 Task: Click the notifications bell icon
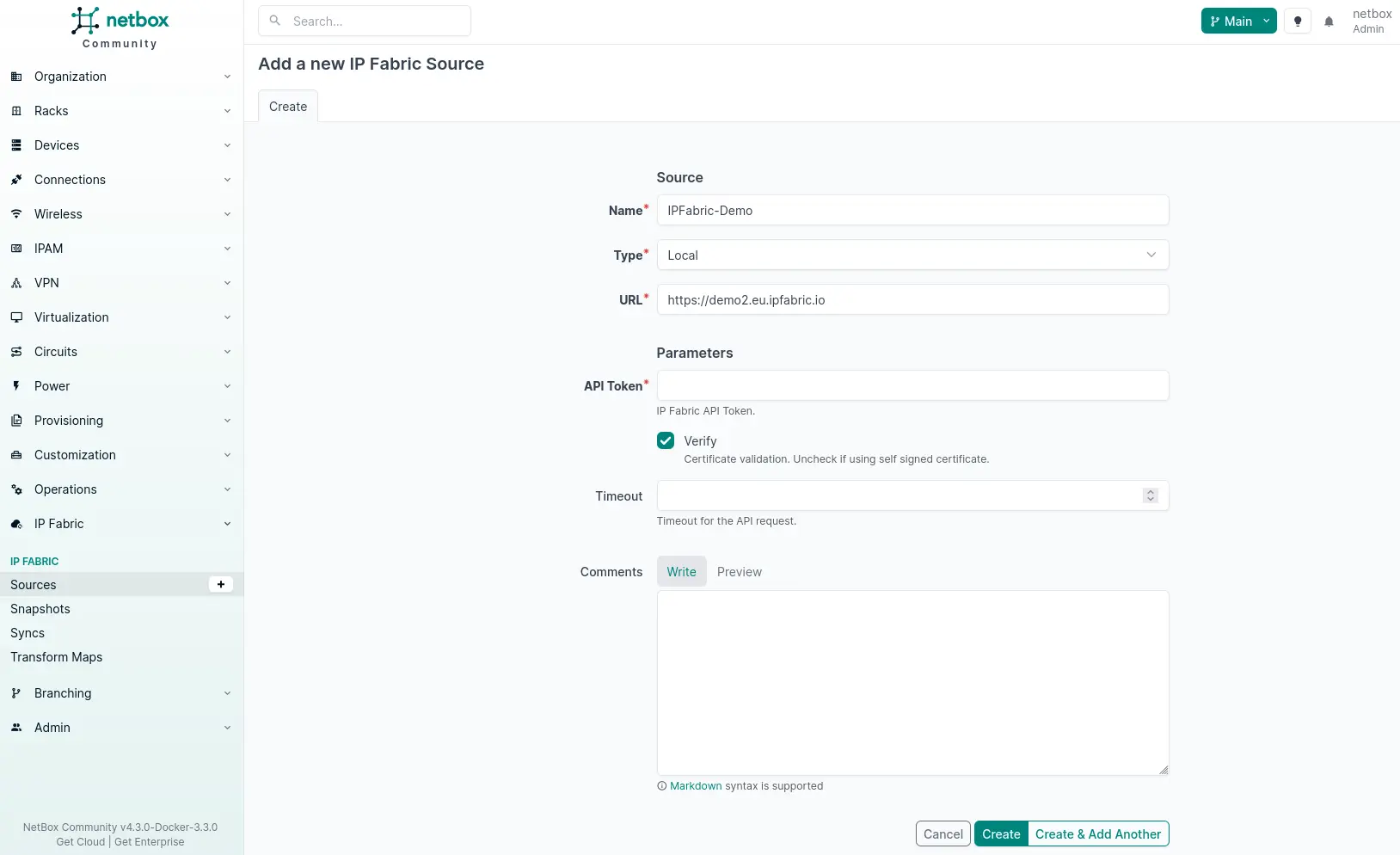pyautogui.click(x=1329, y=22)
